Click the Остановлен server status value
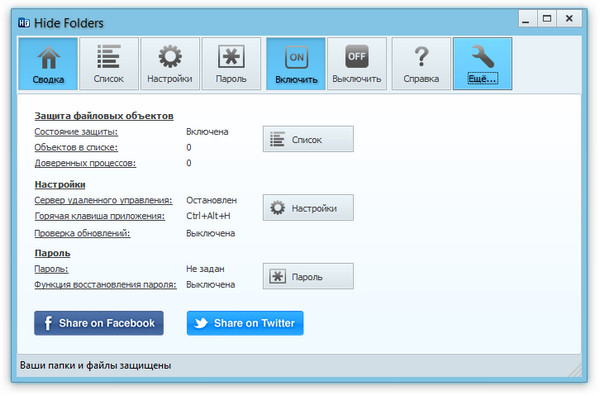 coord(212,200)
